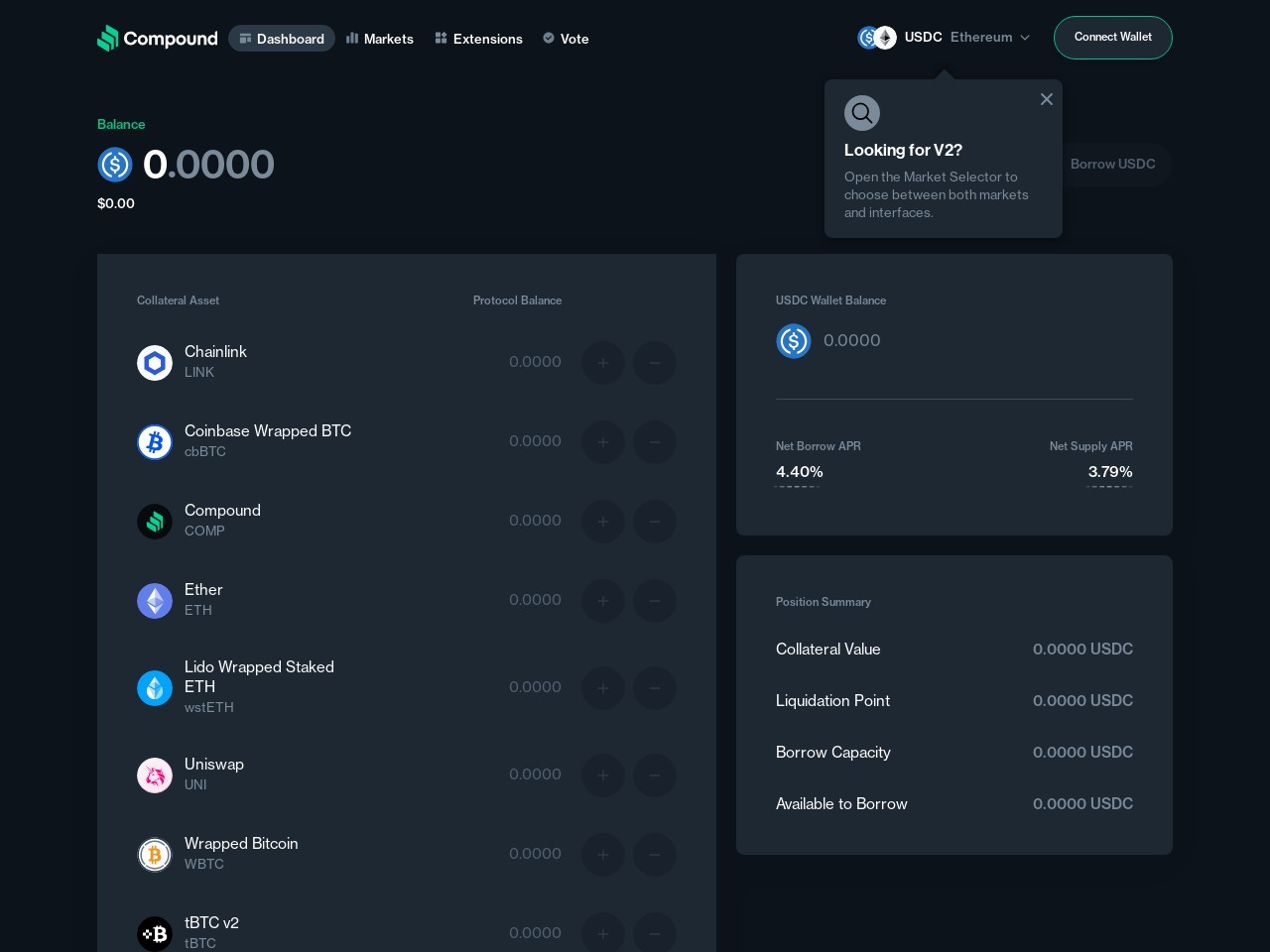Open the Markets tab

(x=380, y=39)
